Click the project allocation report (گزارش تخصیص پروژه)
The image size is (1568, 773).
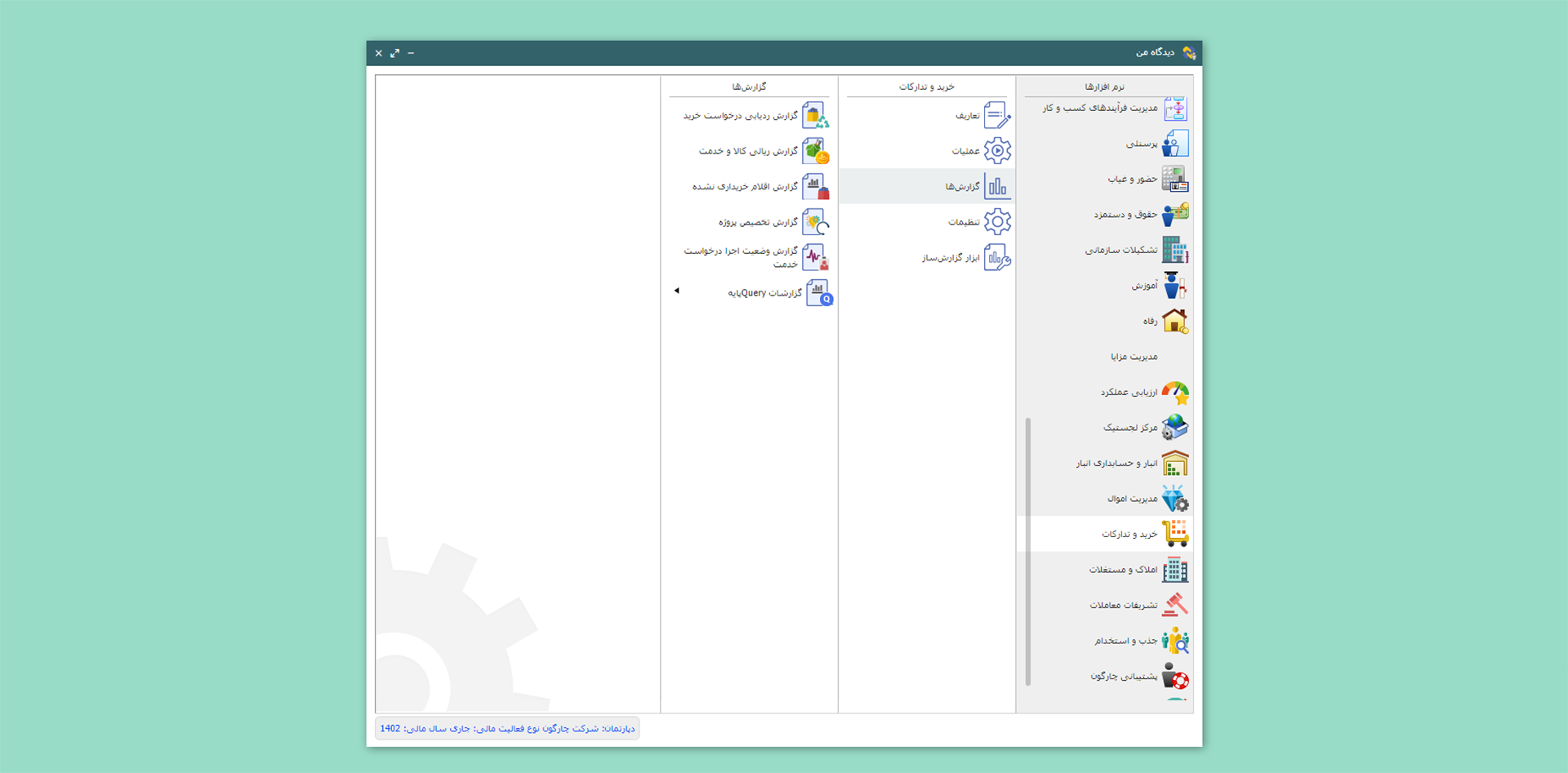tap(758, 222)
